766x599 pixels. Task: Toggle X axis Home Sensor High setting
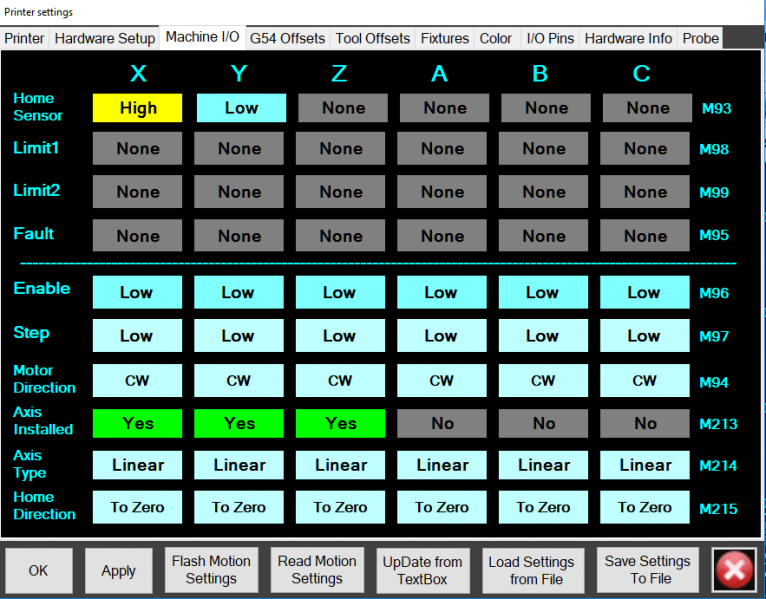[138, 108]
